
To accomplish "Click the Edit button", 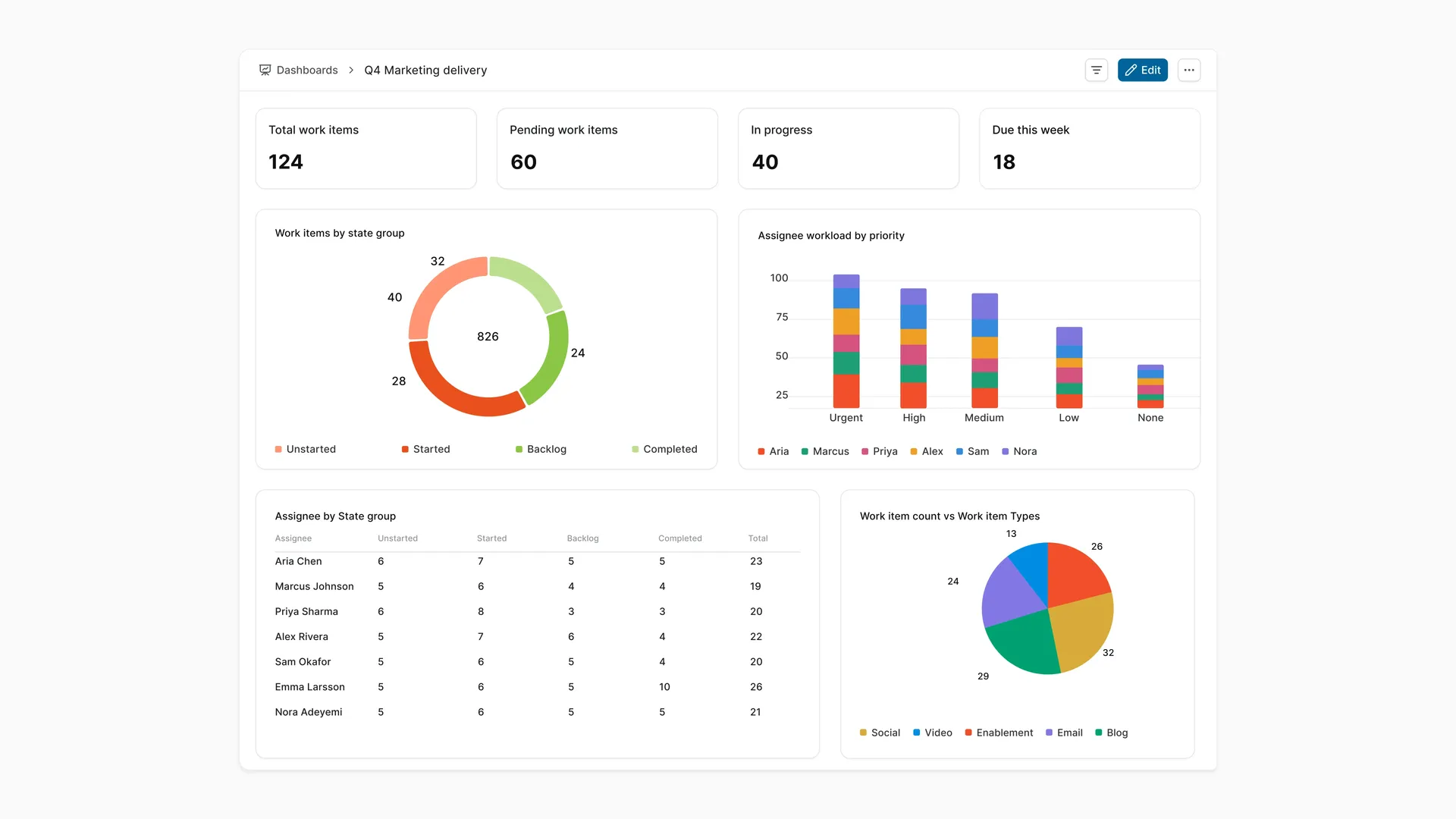I will [x=1142, y=70].
